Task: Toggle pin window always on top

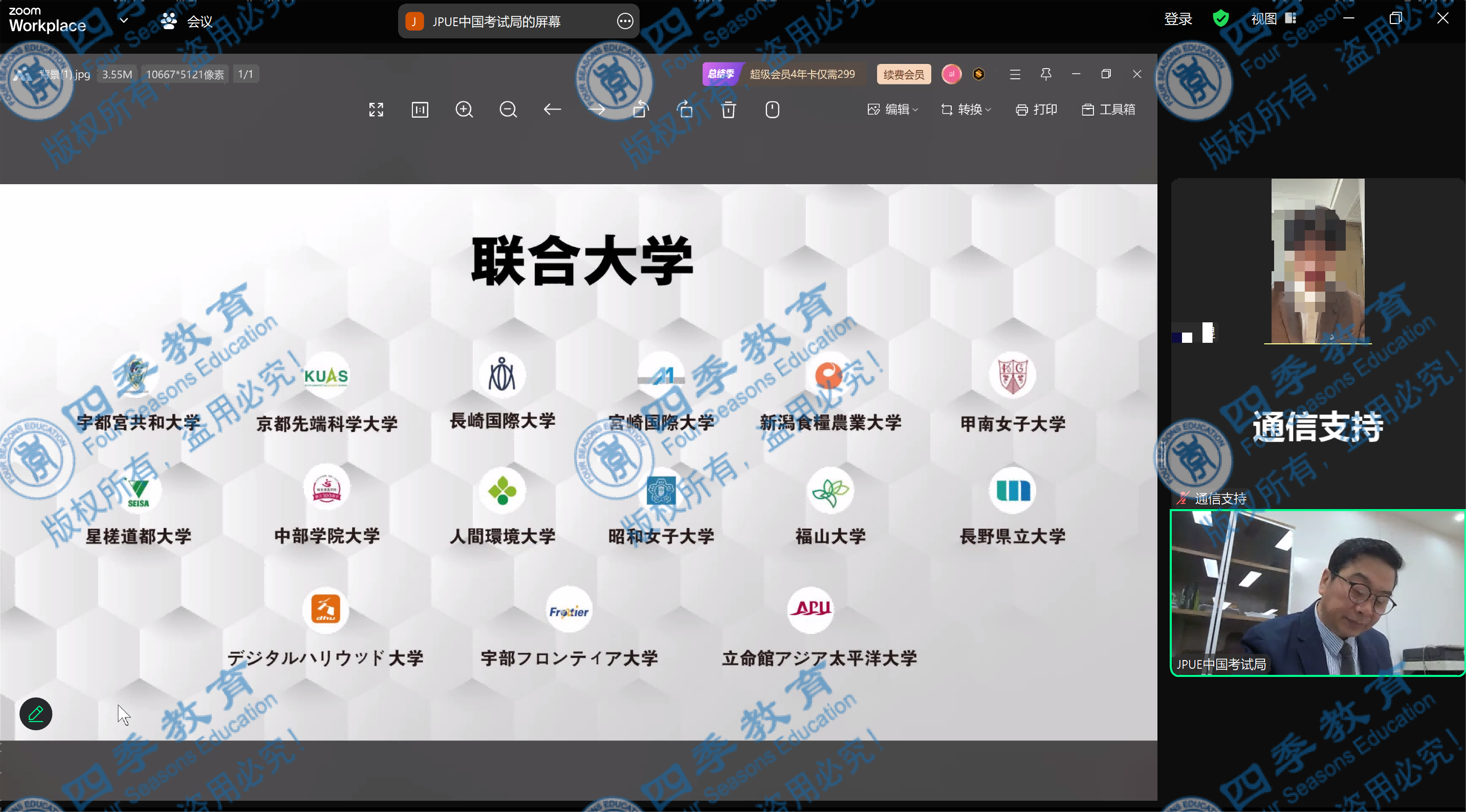Action: (x=1045, y=75)
